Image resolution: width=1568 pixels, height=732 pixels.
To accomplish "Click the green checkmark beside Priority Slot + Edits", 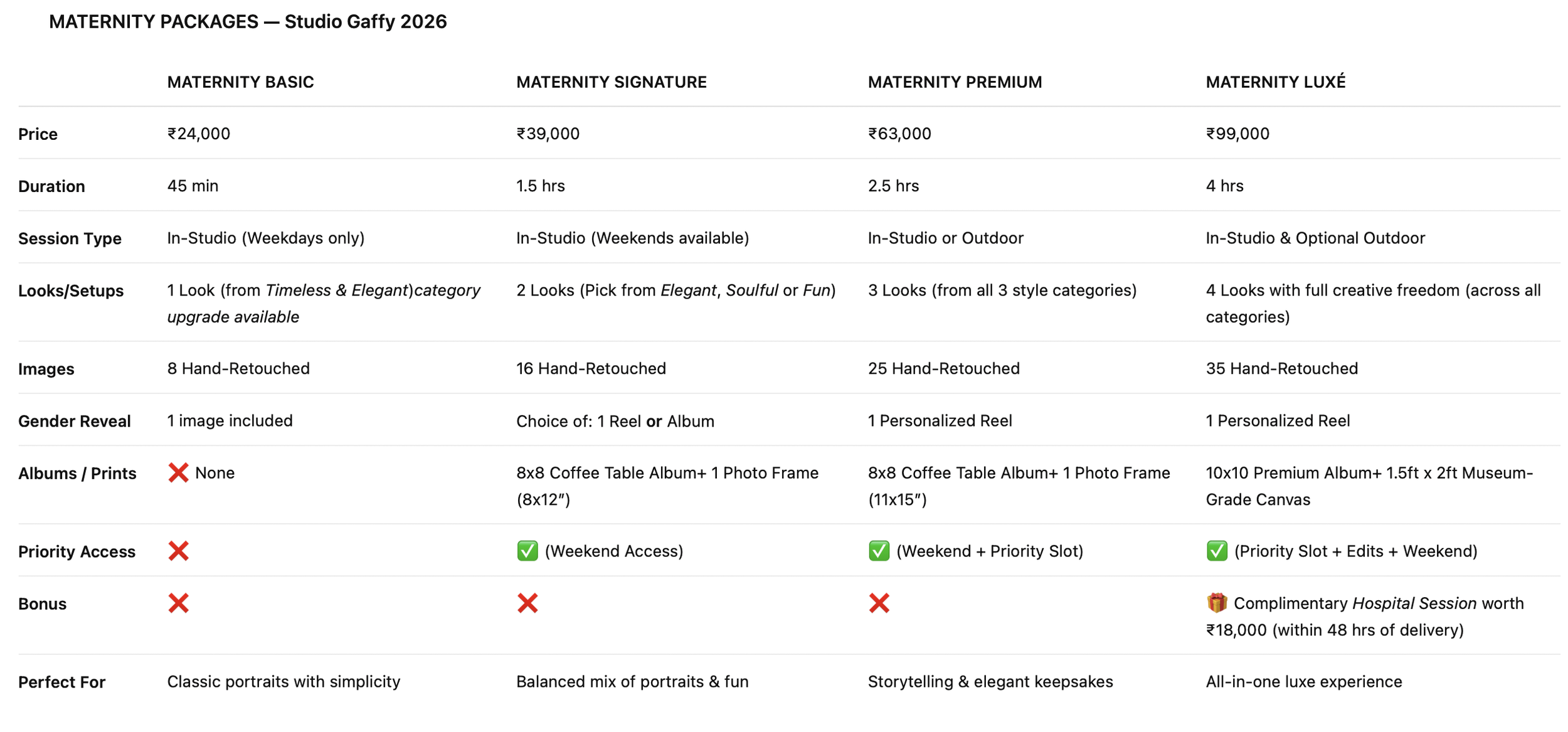I will [x=1216, y=551].
